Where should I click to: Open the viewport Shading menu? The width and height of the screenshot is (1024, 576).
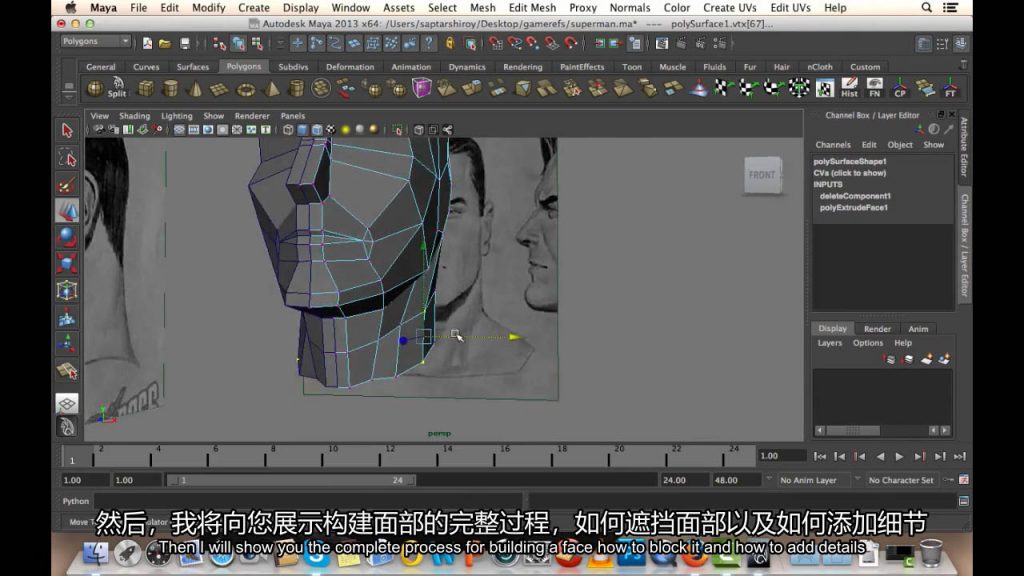135,116
